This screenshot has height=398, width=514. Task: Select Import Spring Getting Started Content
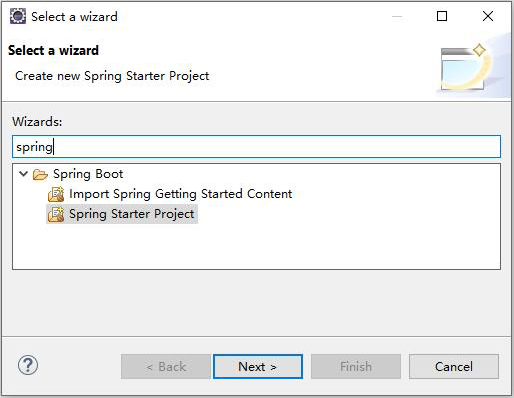180,194
